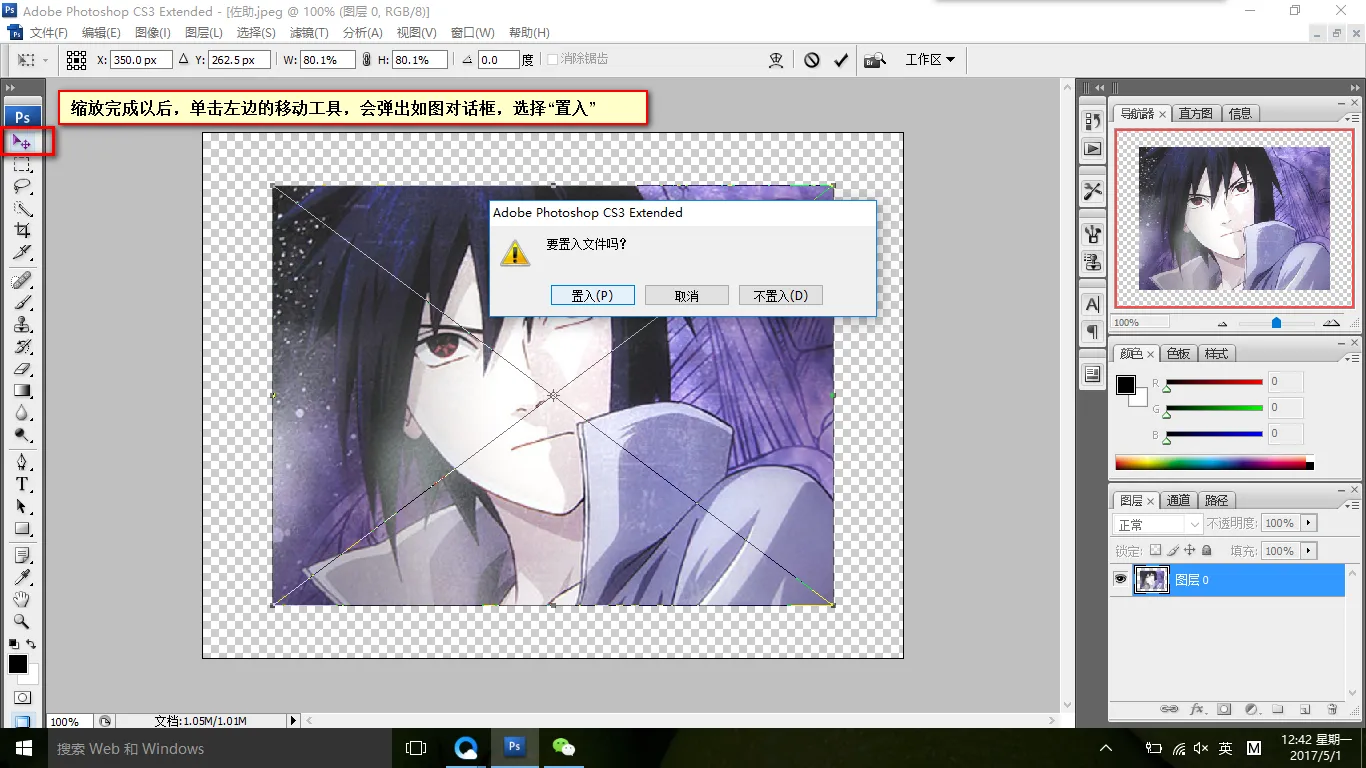Click the Add layer mask icon

pyautogui.click(x=1224, y=709)
